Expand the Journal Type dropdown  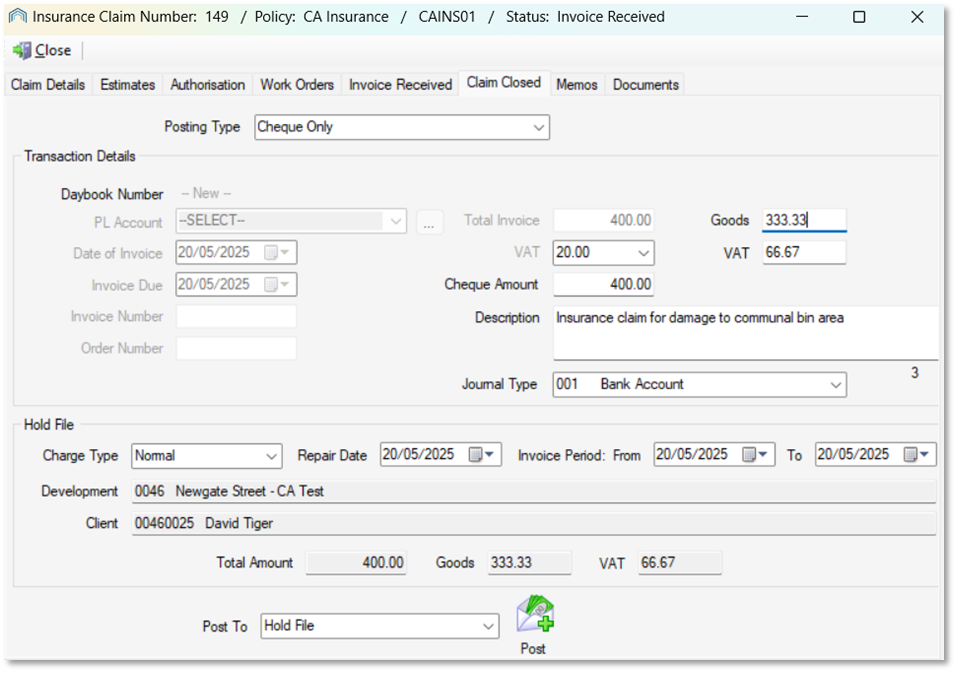836,385
